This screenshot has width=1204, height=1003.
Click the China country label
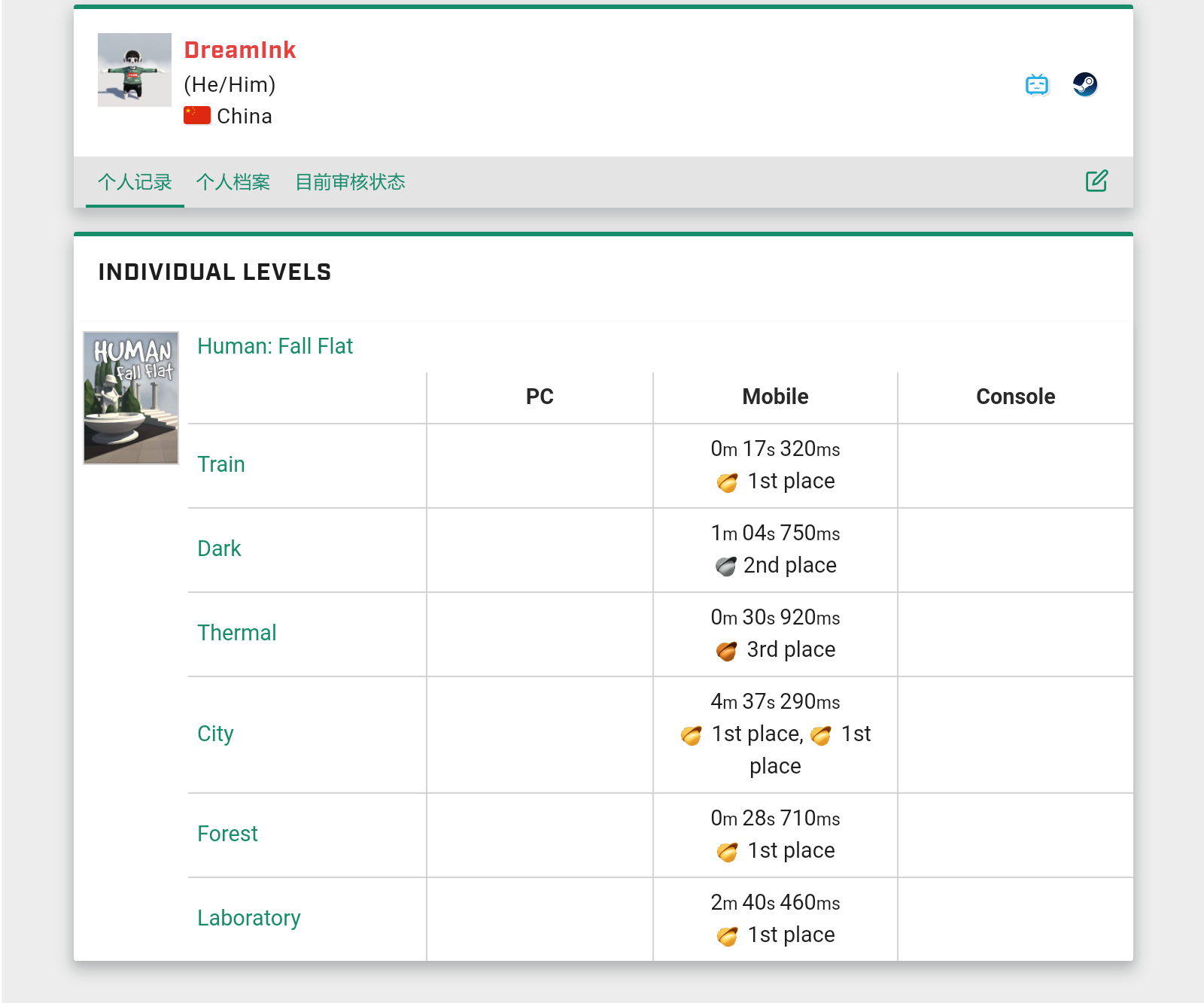coord(245,116)
